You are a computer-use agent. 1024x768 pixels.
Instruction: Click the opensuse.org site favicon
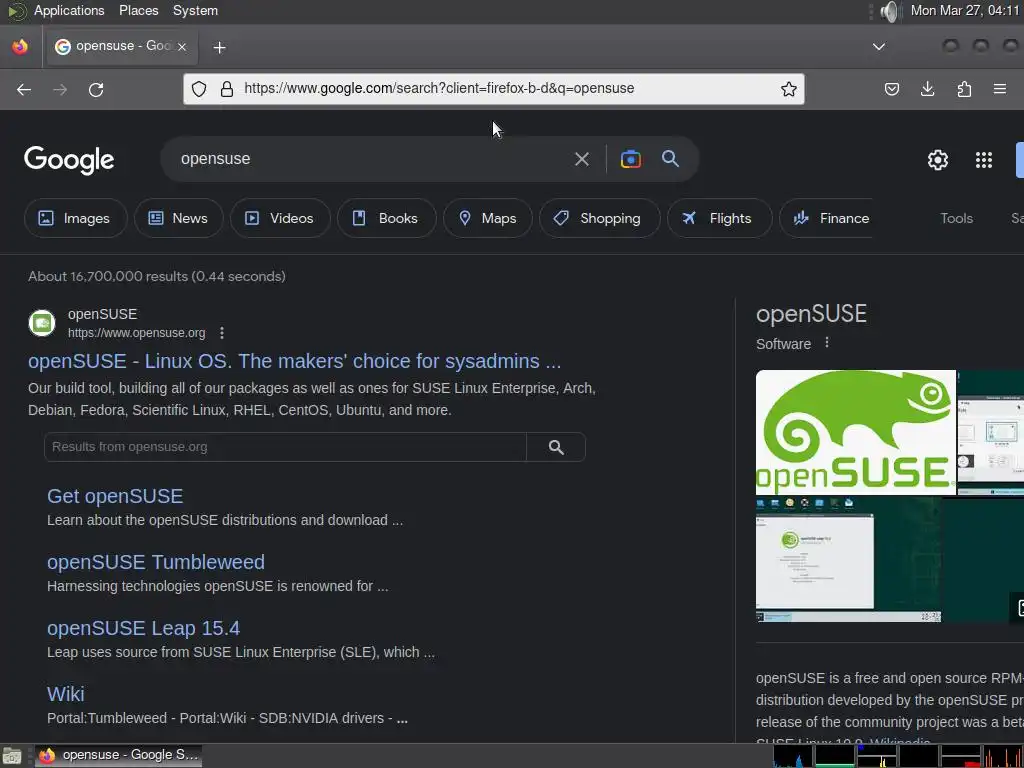click(42, 323)
